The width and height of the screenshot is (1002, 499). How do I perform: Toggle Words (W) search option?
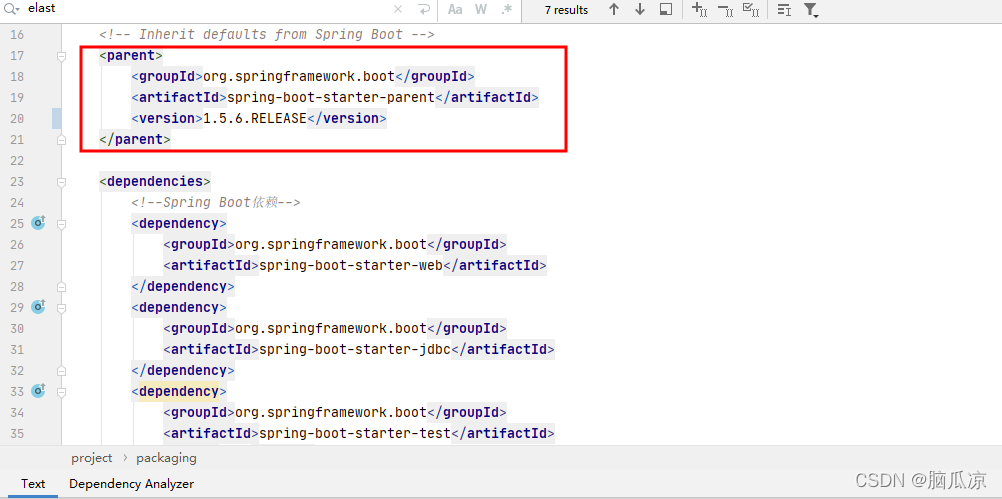pyautogui.click(x=481, y=10)
